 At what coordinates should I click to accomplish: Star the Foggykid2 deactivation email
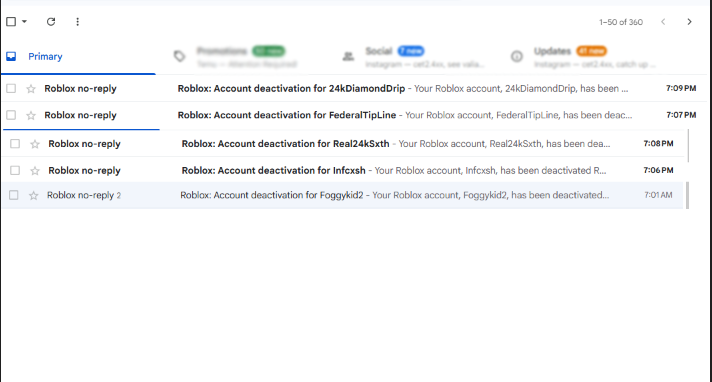coord(34,195)
